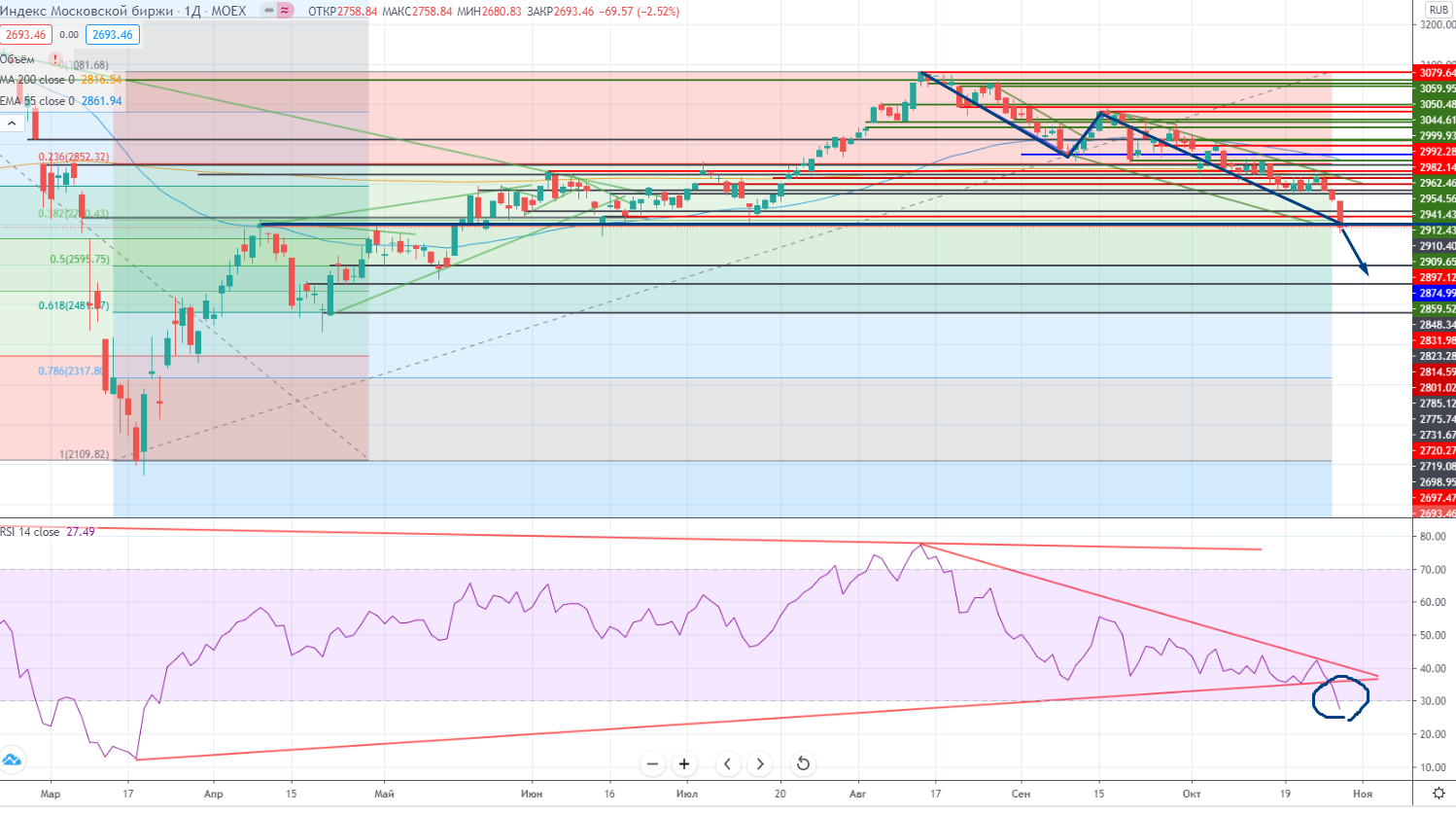Viewport: 1456px width, 814px height.
Task: Click the Объём volume indicator label
Action: coord(17,59)
